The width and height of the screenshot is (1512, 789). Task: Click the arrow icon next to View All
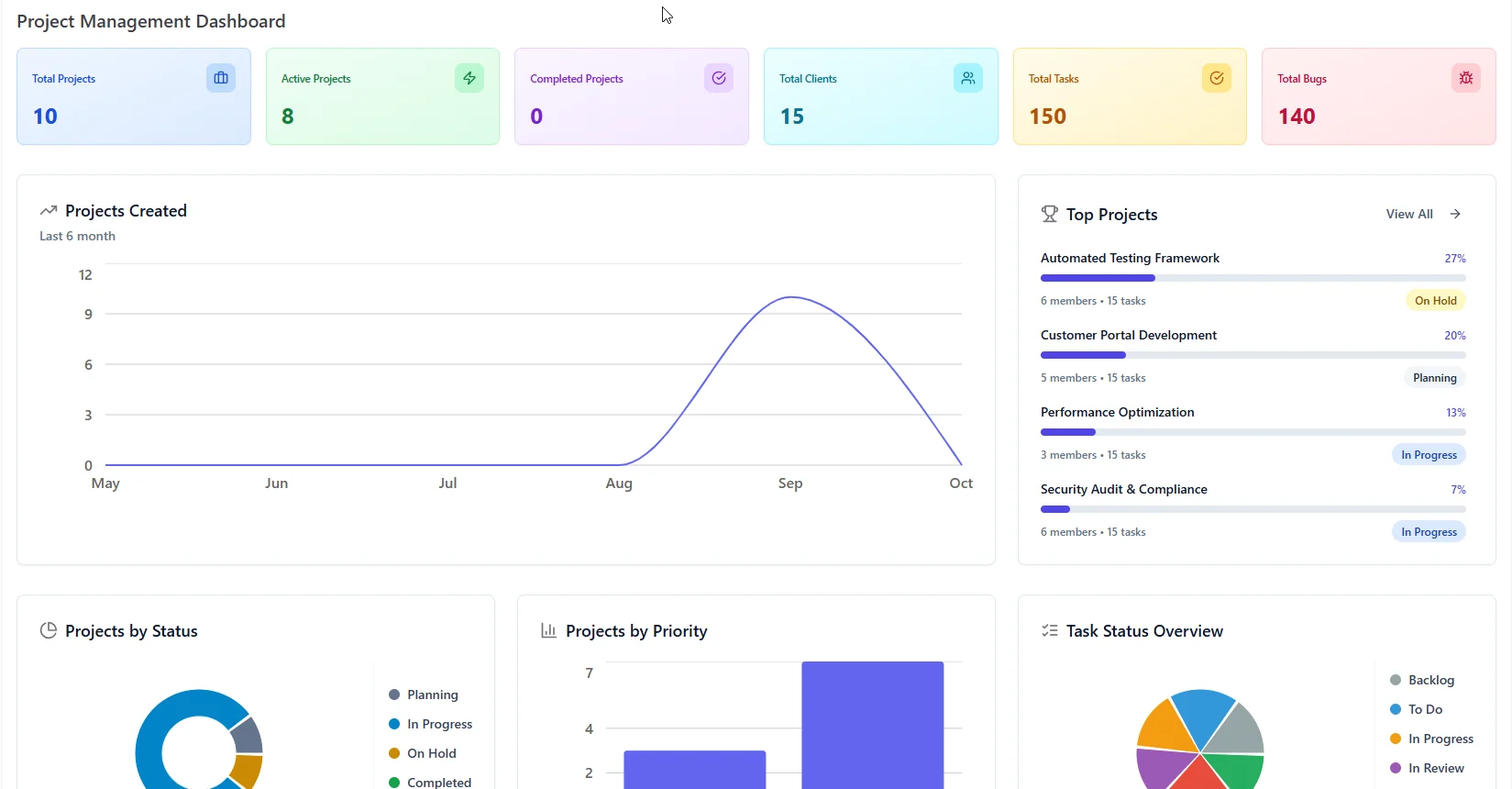(x=1455, y=214)
